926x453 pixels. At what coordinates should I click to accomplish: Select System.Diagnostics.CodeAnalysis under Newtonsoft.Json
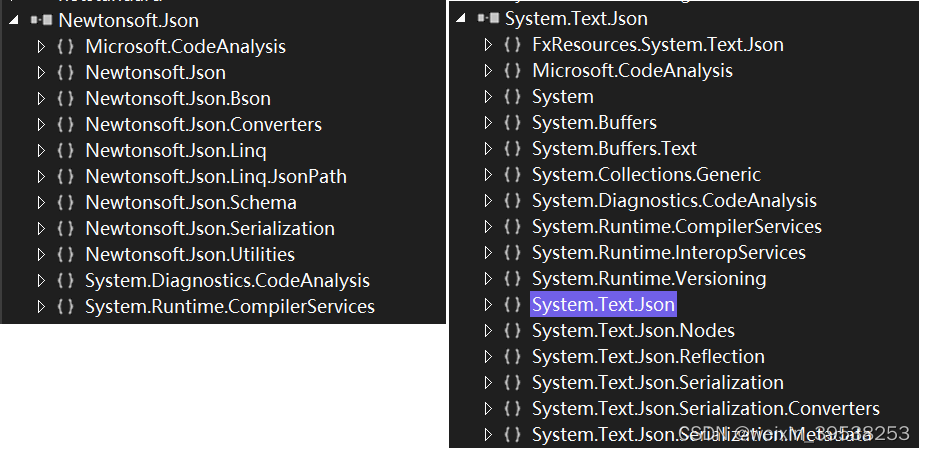tap(227, 281)
